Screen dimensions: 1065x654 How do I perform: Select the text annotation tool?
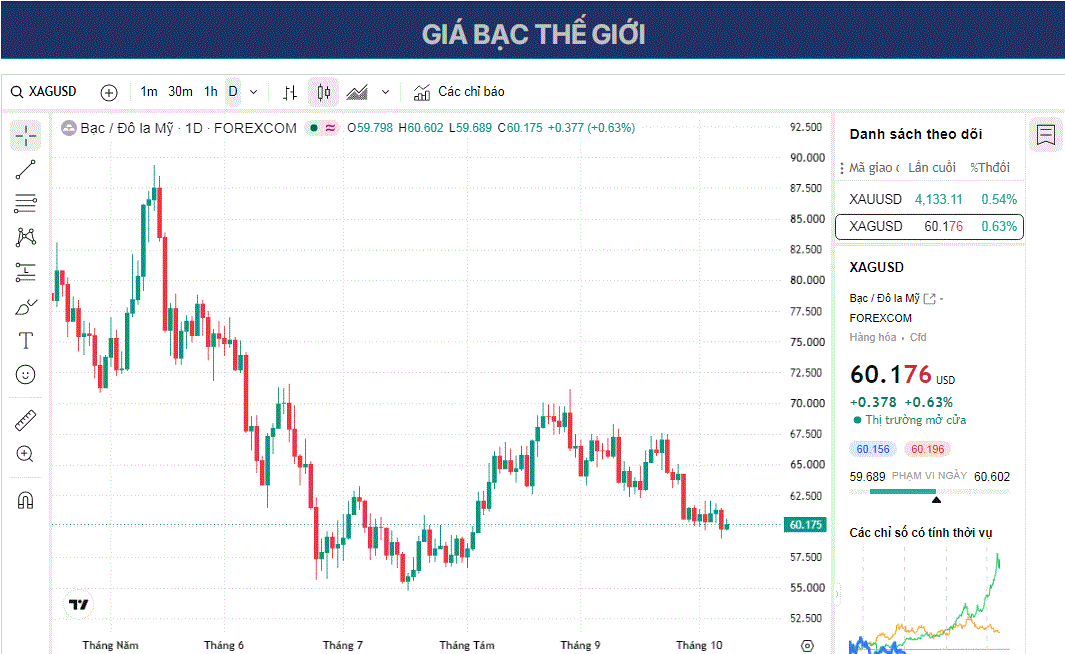[26, 340]
